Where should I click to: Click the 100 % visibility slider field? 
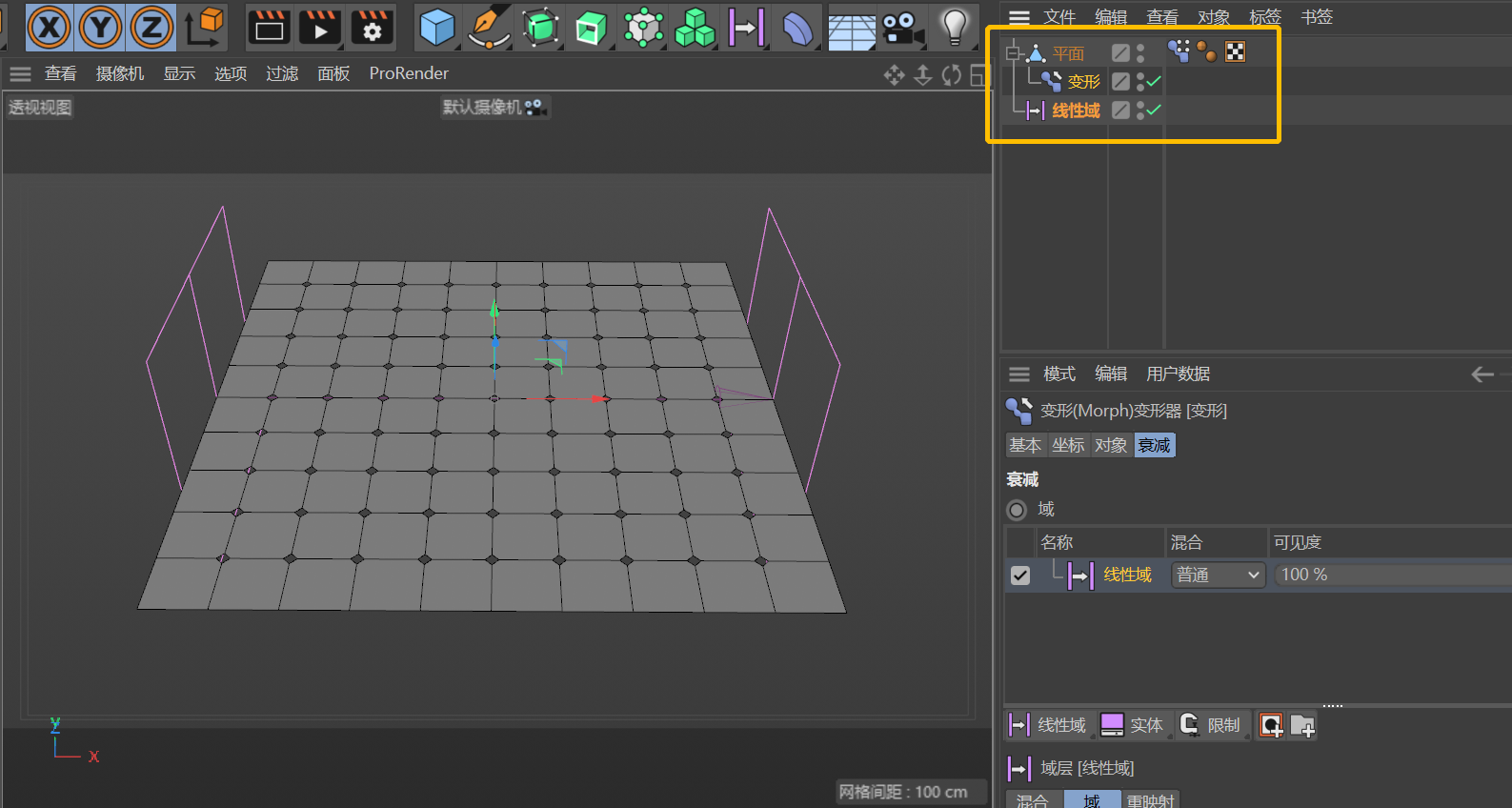click(1393, 575)
